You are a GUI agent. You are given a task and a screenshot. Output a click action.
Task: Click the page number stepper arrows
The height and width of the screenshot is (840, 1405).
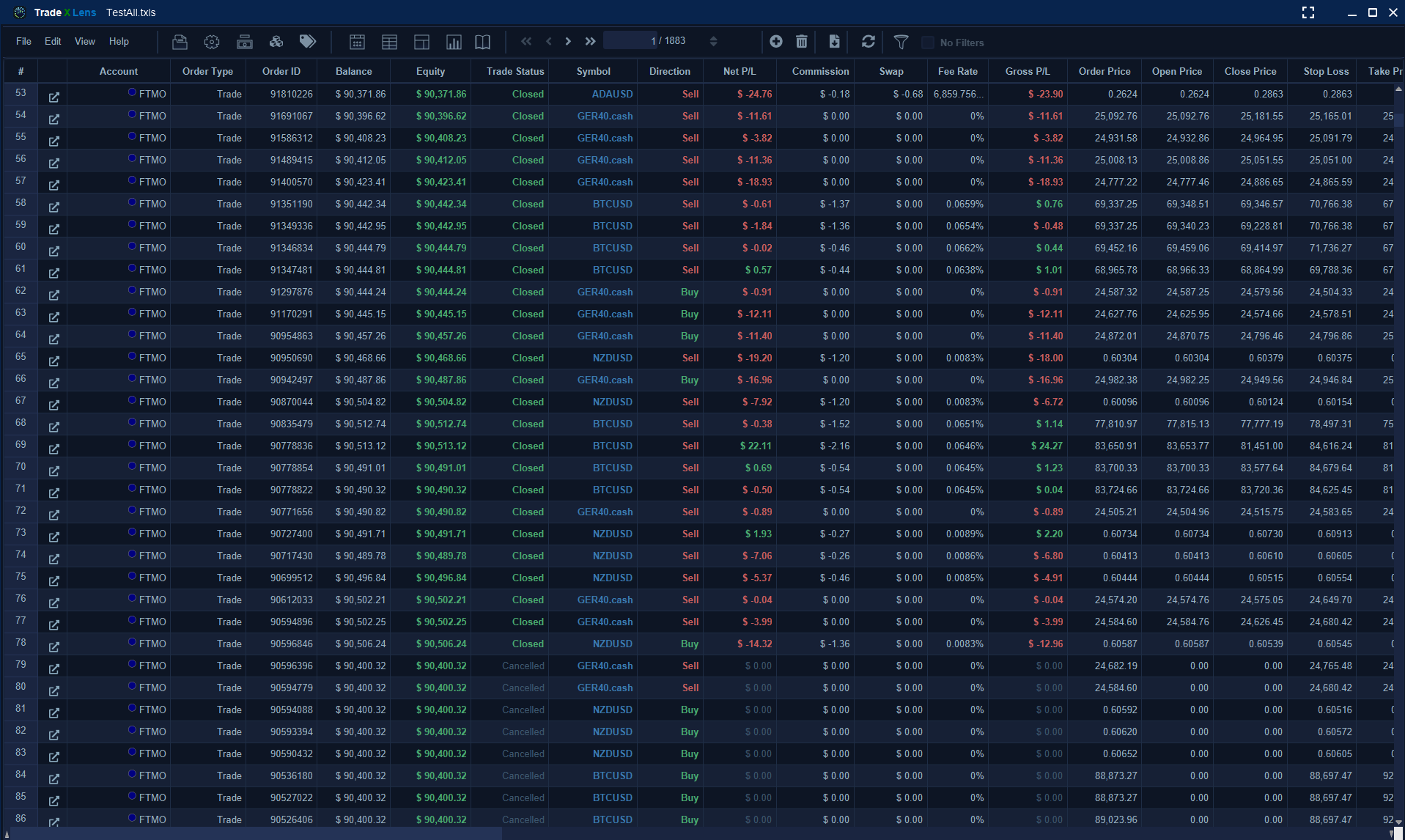click(x=713, y=42)
